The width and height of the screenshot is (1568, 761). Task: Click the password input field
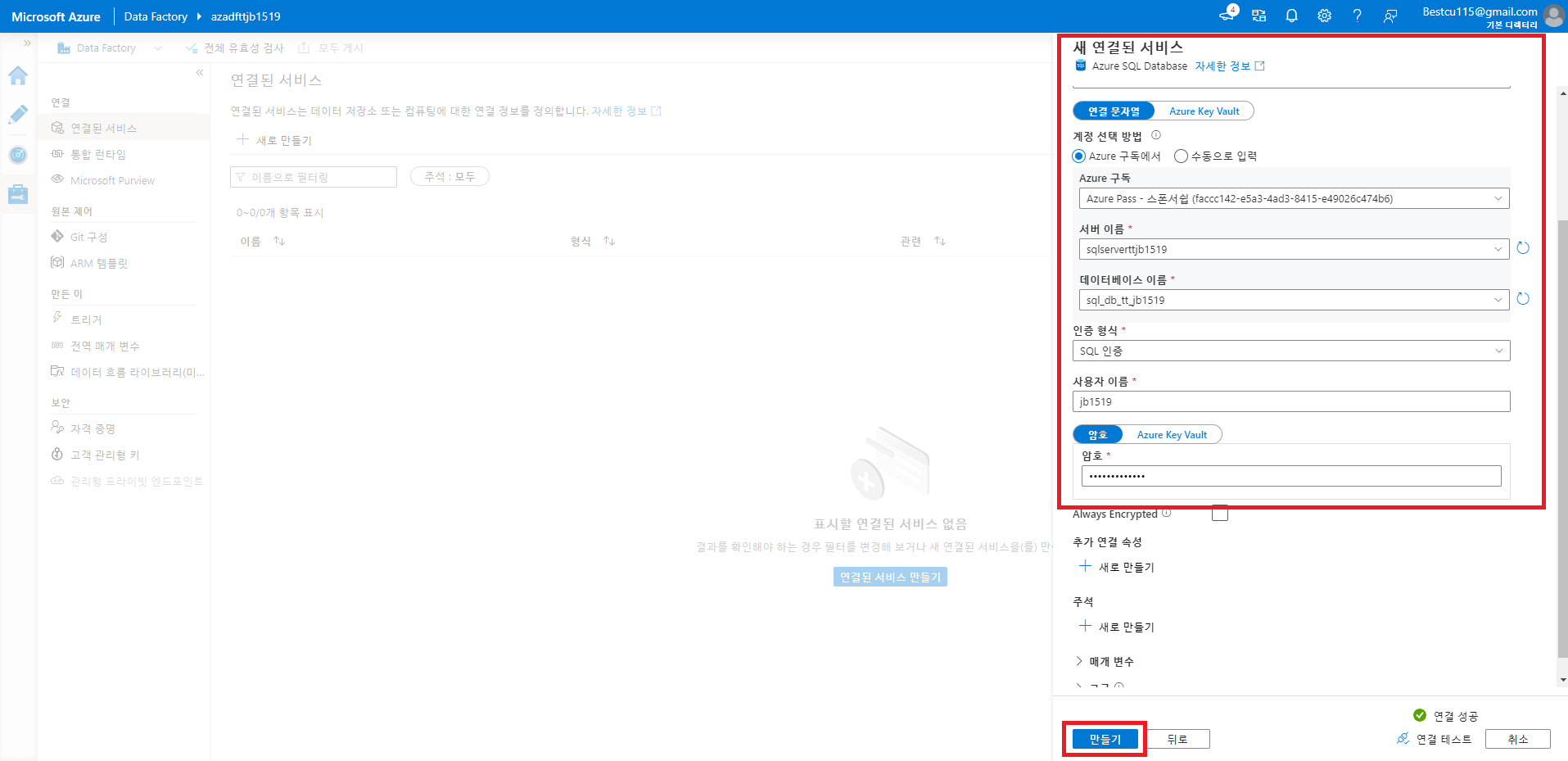(1291, 476)
